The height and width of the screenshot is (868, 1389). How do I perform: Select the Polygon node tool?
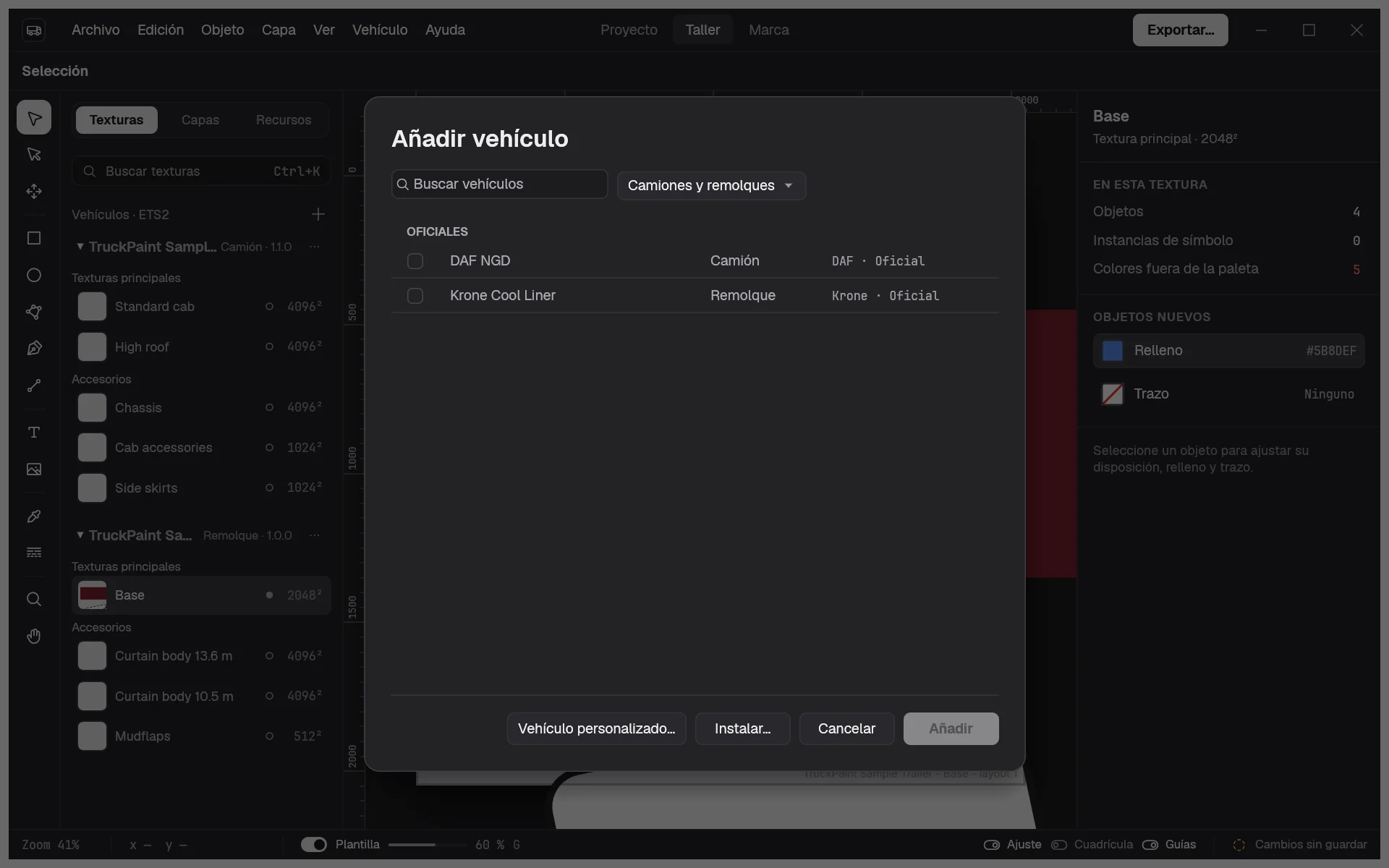(x=34, y=312)
